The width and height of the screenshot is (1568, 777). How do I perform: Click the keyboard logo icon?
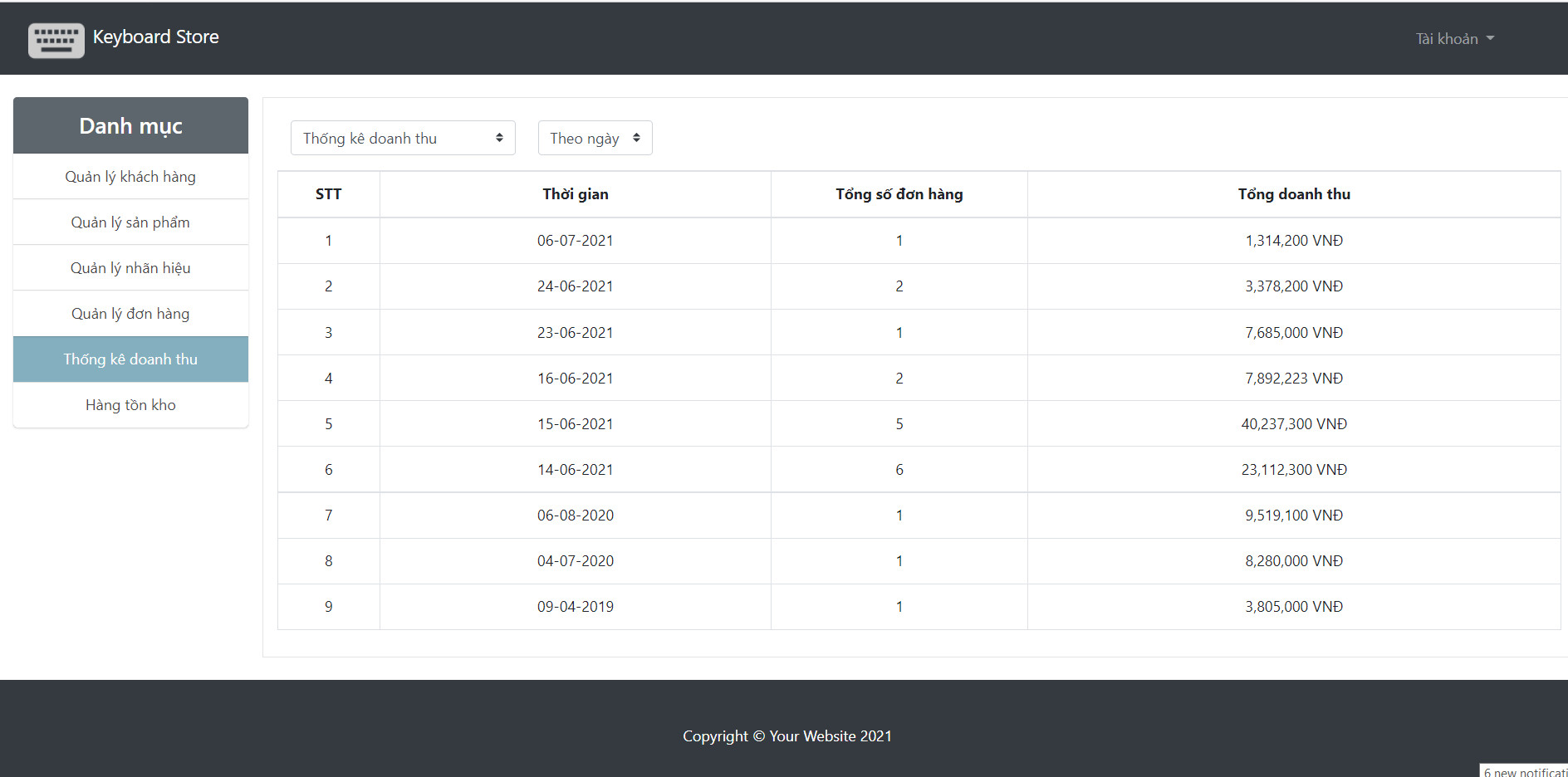(x=56, y=39)
